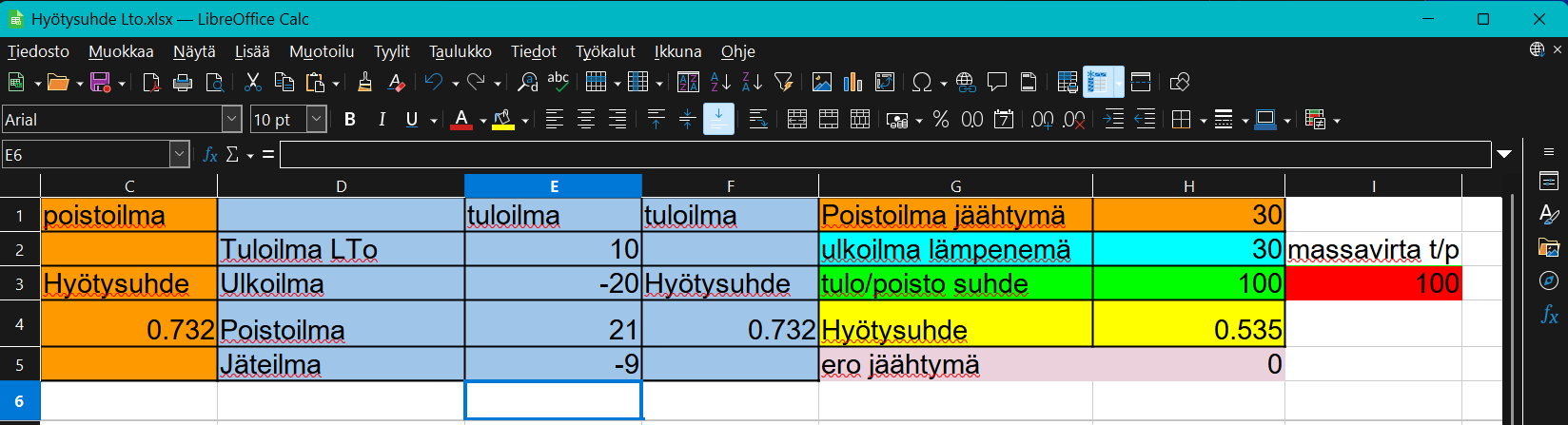
Task: Run the spelling check
Action: (x=559, y=83)
